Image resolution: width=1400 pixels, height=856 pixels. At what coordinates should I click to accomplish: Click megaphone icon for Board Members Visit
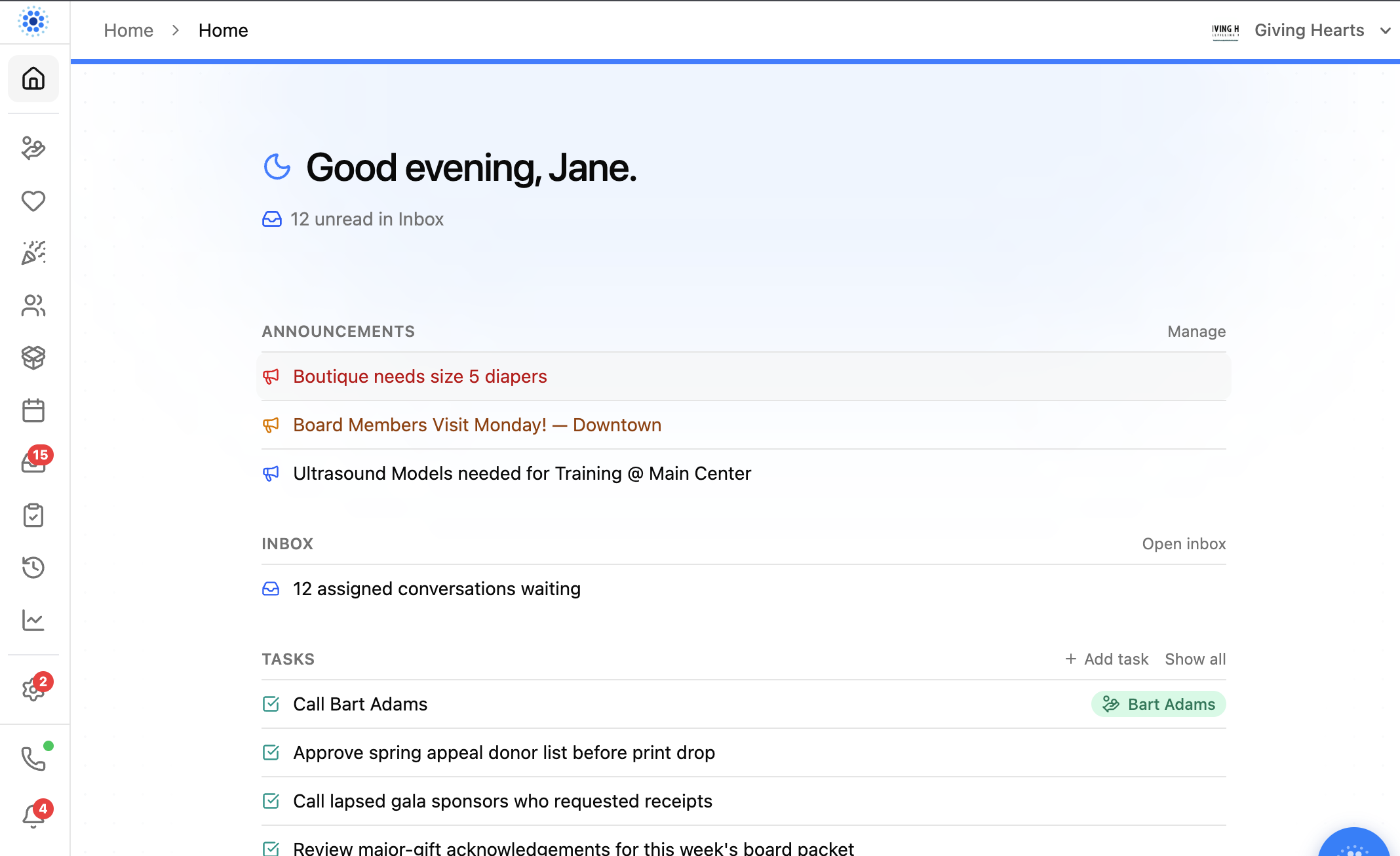pyautogui.click(x=271, y=425)
